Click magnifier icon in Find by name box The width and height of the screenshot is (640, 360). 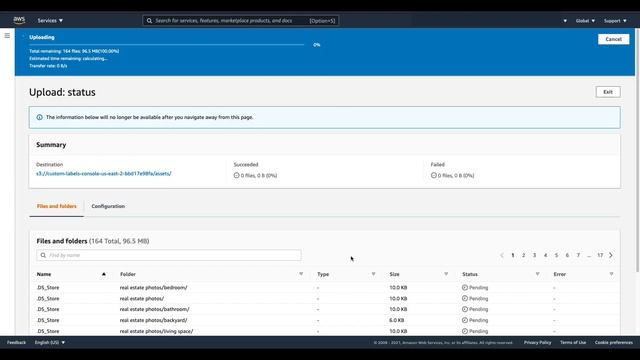(43, 255)
